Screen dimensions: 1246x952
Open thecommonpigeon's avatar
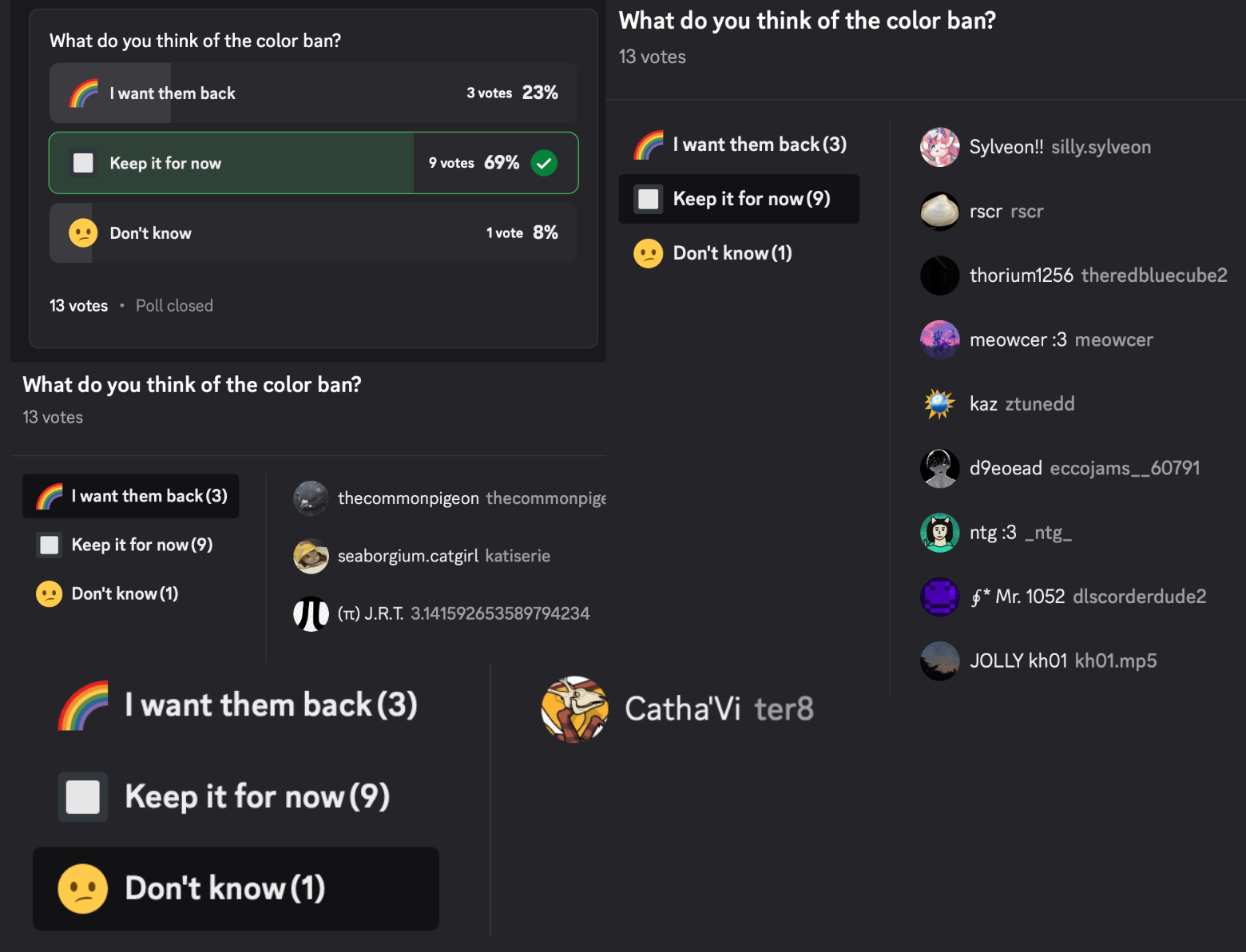pos(311,498)
